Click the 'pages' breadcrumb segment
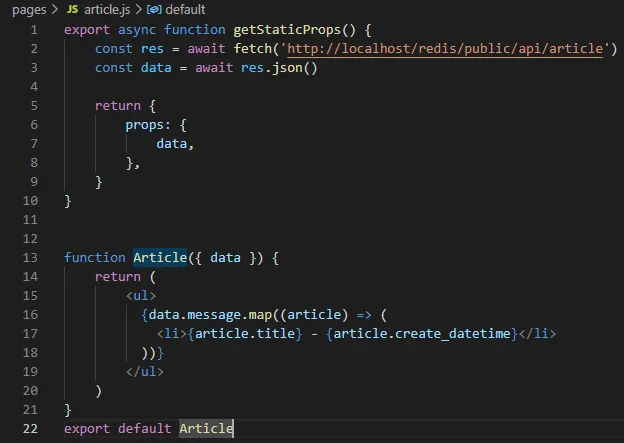The height and width of the screenshot is (443, 624). pyautogui.click(x=29, y=10)
